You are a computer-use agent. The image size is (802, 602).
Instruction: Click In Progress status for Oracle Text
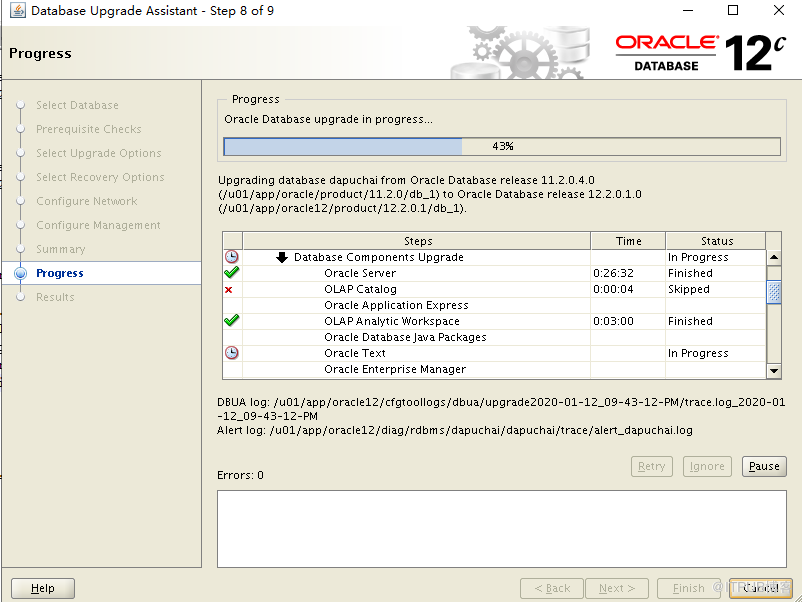click(716, 353)
